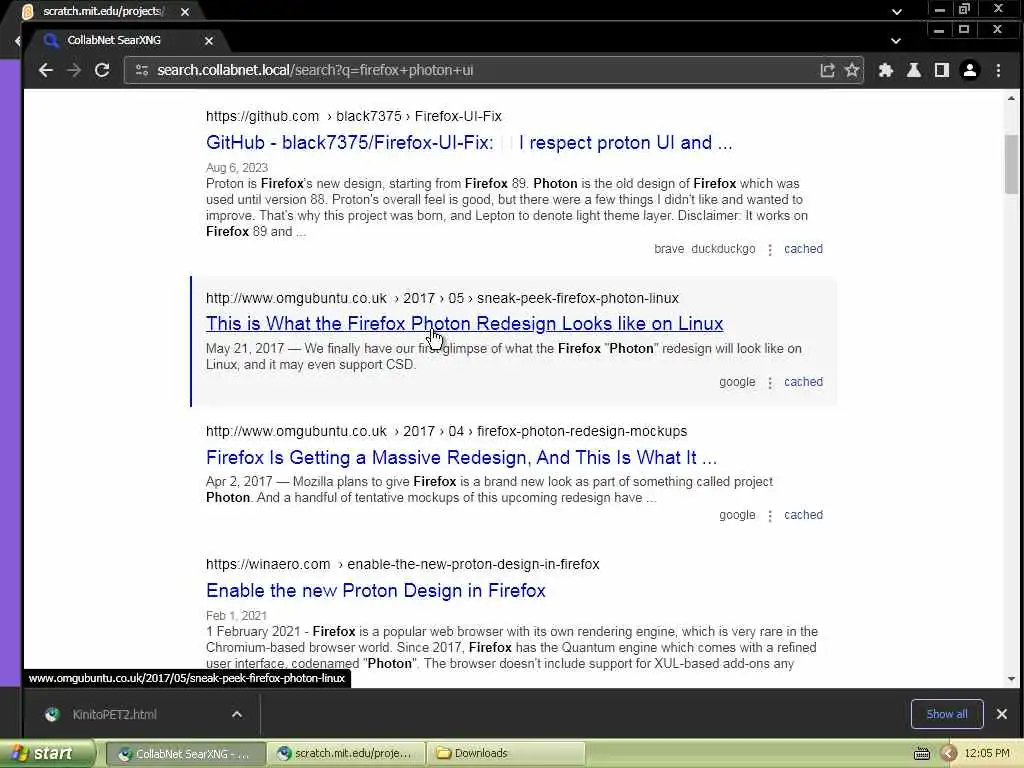Viewport: 1024px width, 768px height.
Task: Click 'google' label under sneak-peek result
Action: point(737,382)
